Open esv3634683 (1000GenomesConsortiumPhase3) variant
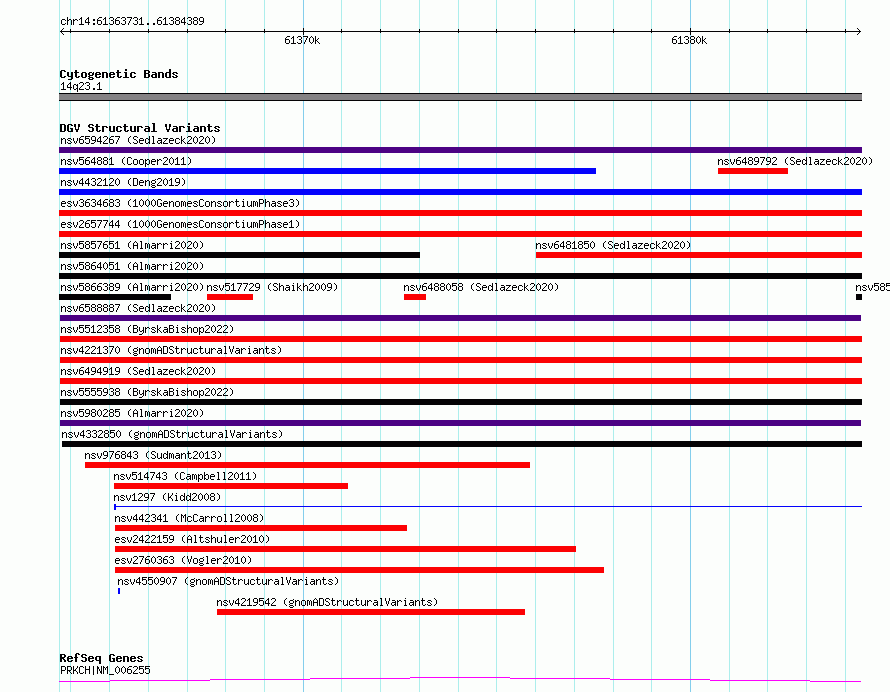This screenshot has width=890, height=692. tap(180, 203)
